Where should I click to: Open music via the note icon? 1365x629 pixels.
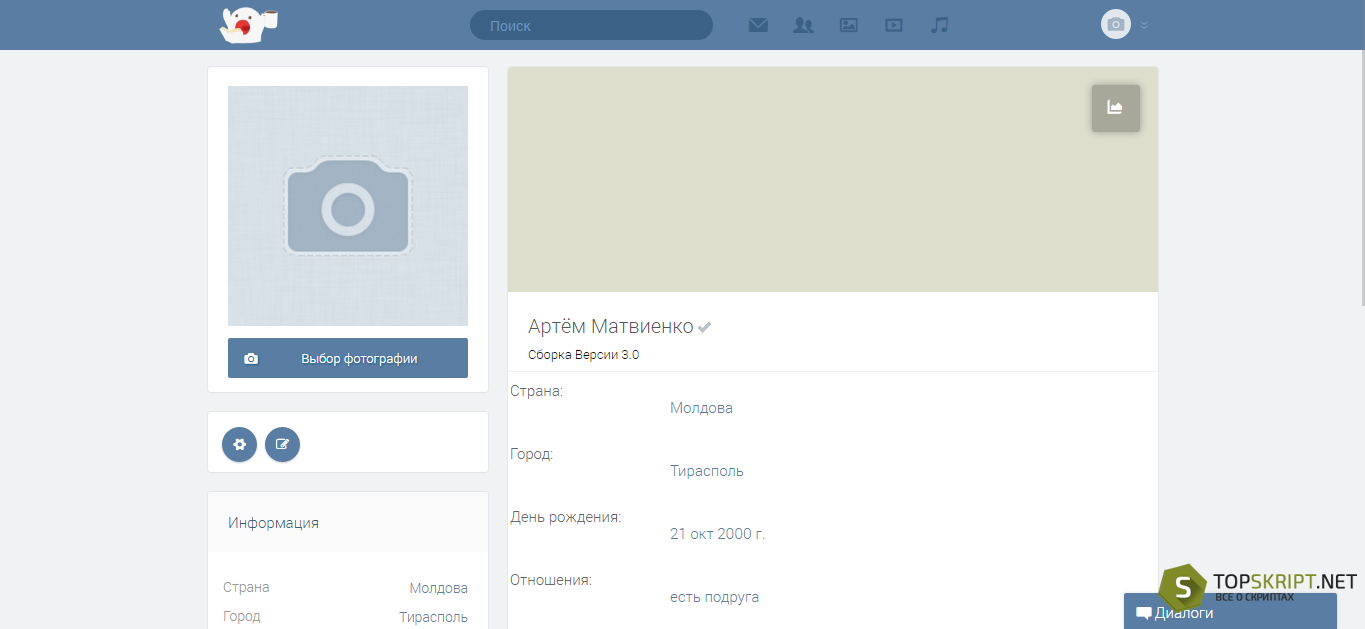tap(939, 25)
